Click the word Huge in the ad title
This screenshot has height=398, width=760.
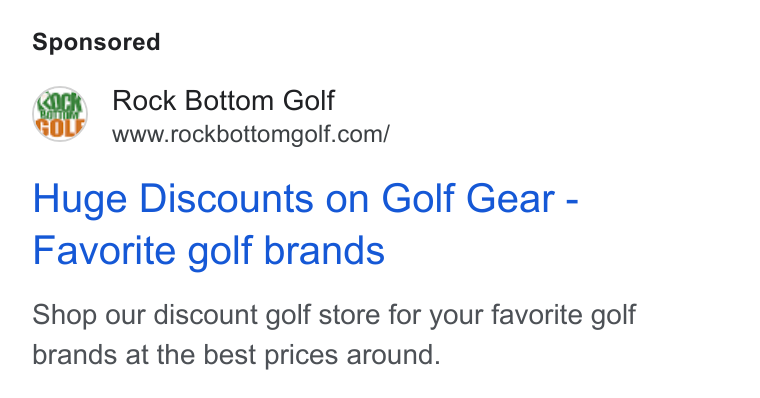(x=80, y=200)
